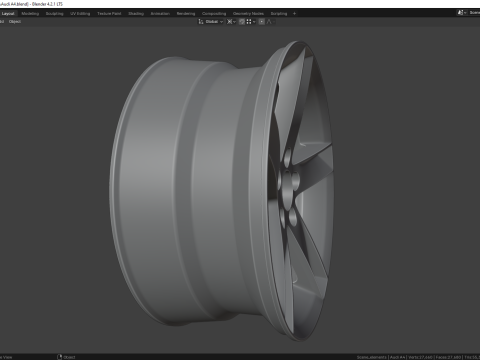Go to the Animation workspace tab
Image resolution: width=480 pixels, height=360 pixels.
pos(160,14)
